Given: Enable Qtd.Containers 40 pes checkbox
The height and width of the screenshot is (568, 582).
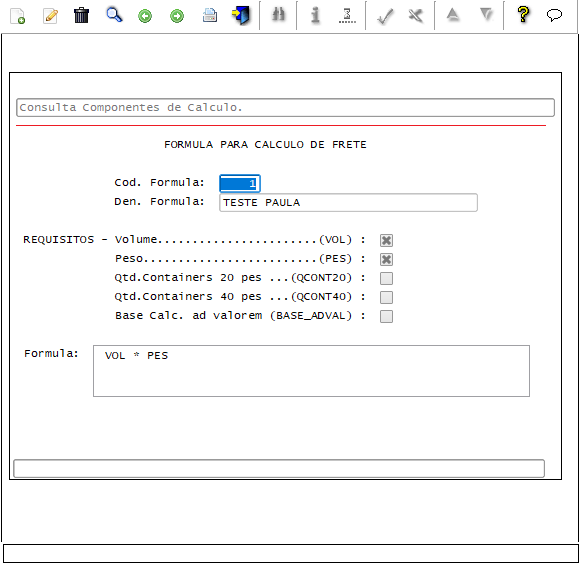Looking at the screenshot, I should tap(386, 297).
